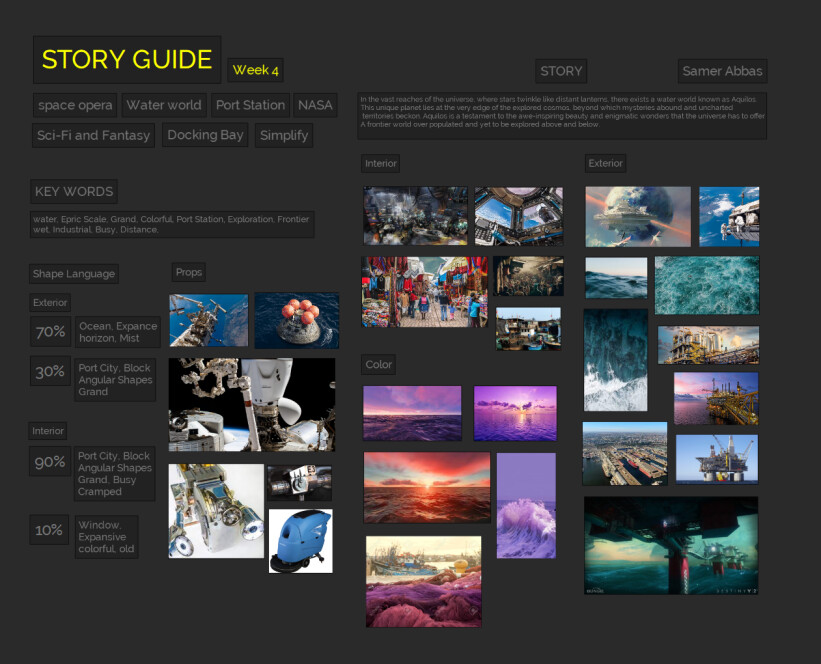Click the Window, Expansive colorful, old note

[106, 537]
